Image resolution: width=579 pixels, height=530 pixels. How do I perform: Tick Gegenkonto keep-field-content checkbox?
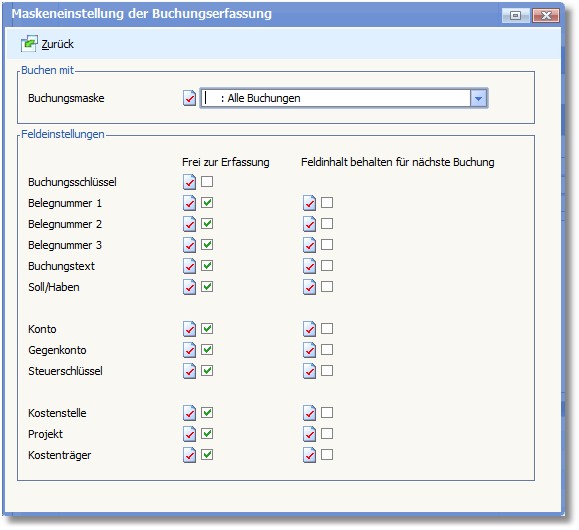click(327, 349)
